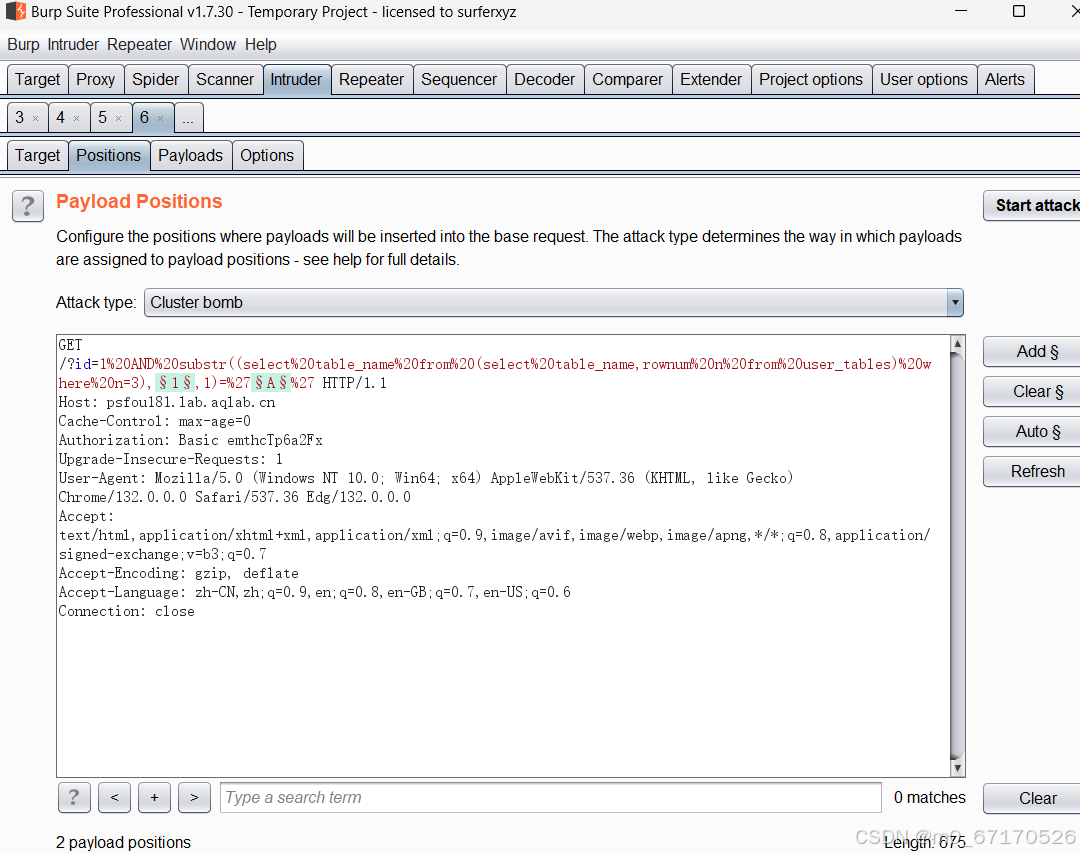Click the Clear search button
This screenshot has height=854, width=1080.
1032,798
